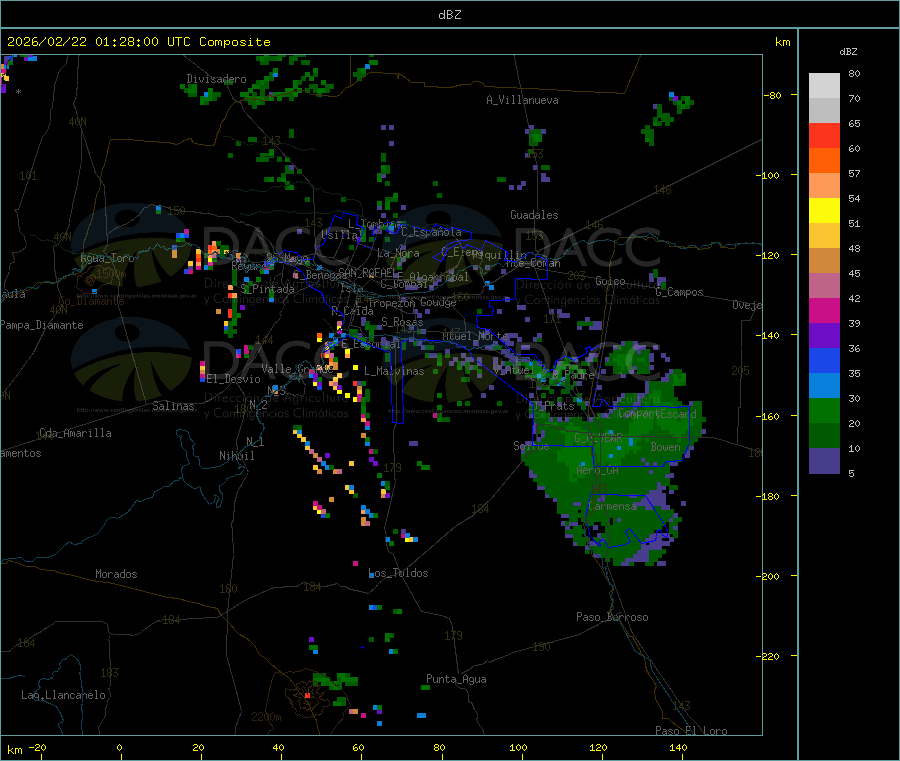The height and width of the screenshot is (761, 900).
Task: Click the C_Campos map label
Action: tap(680, 292)
